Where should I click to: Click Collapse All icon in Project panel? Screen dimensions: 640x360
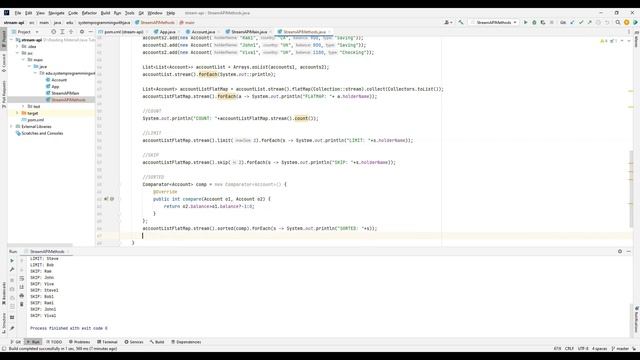coord(71,31)
